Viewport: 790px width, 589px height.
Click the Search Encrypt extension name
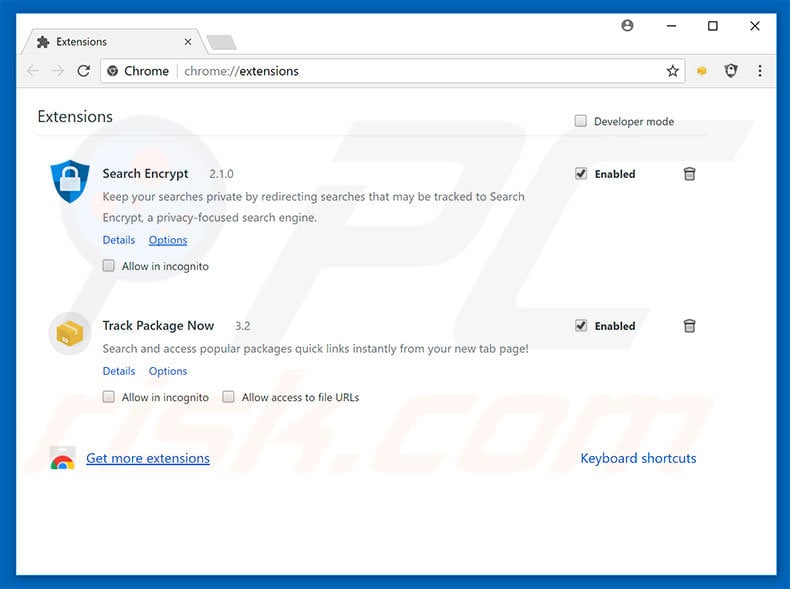point(145,174)
